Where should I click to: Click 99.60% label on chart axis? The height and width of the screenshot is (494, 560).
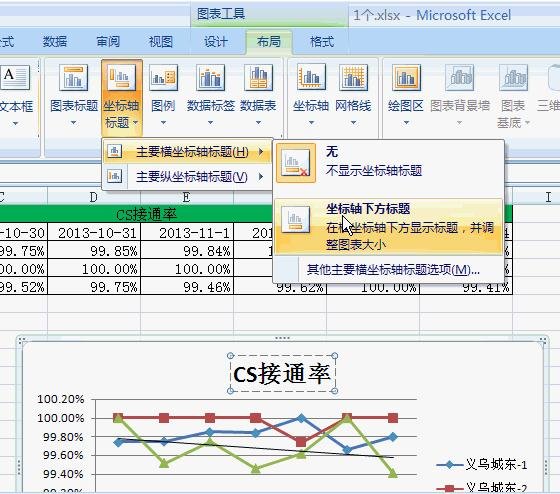(x=63, y=455)
